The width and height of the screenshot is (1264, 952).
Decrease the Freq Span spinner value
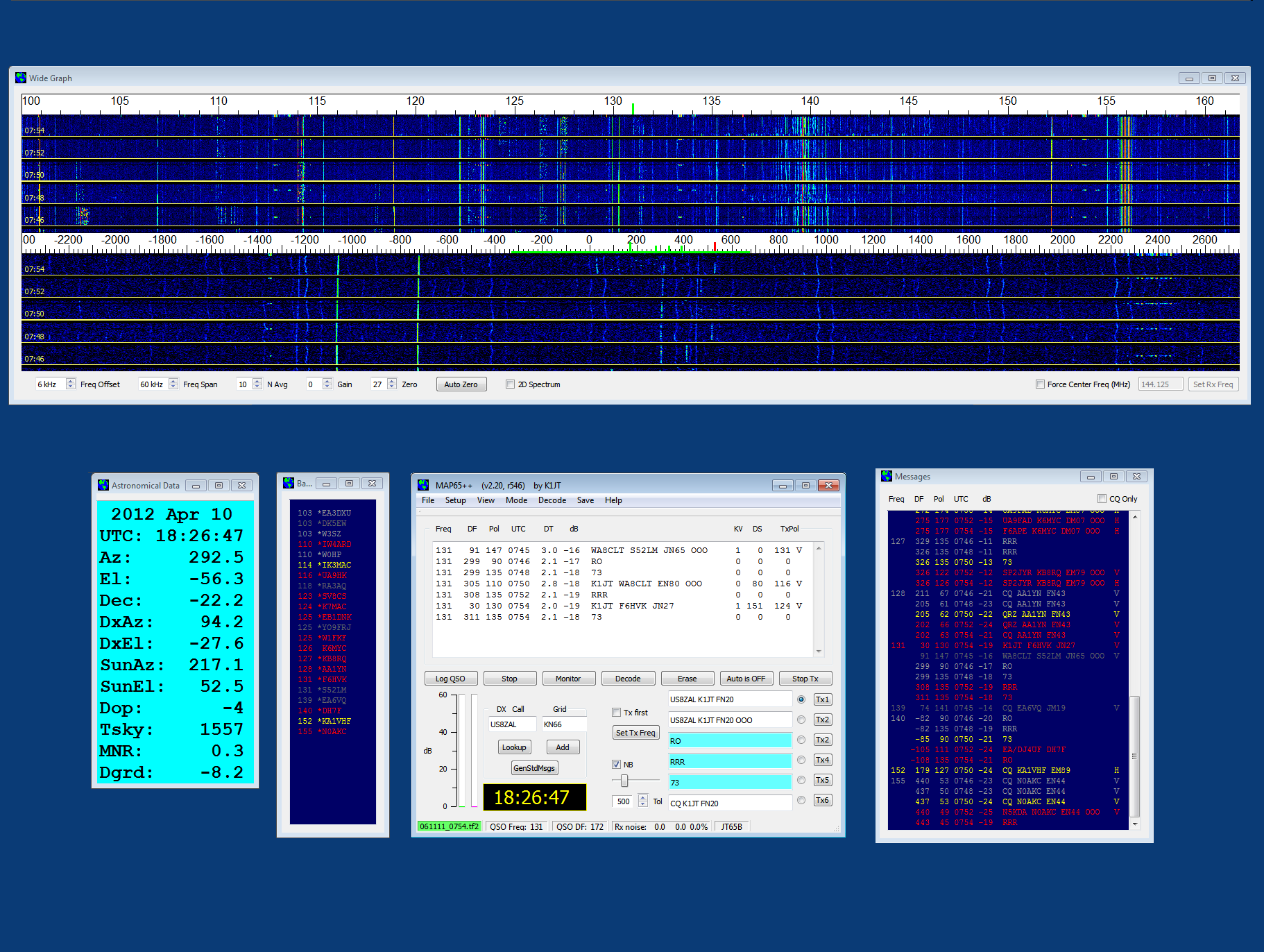173,387
